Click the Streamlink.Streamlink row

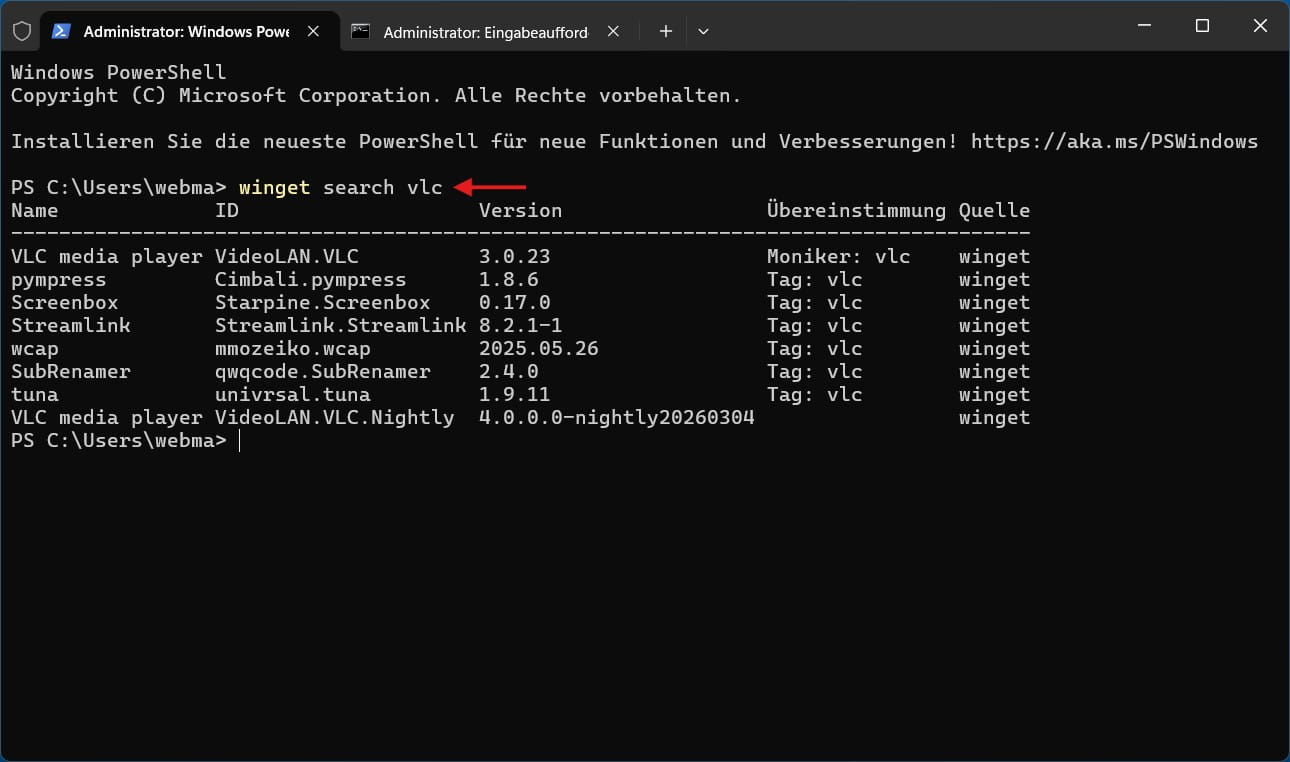click(520, 325)
